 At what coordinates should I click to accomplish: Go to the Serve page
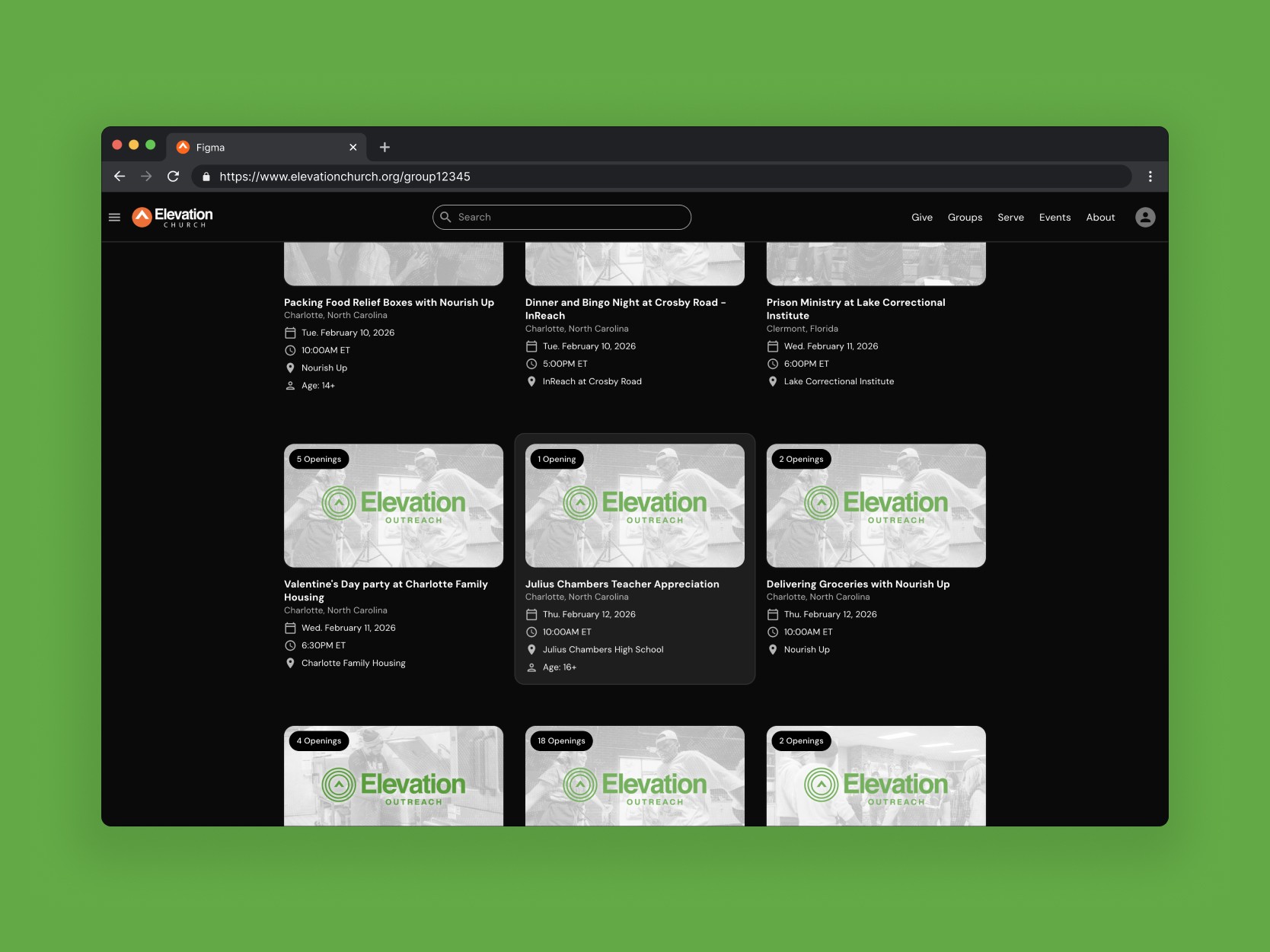pyautogui.click(x=1010, y=218)
